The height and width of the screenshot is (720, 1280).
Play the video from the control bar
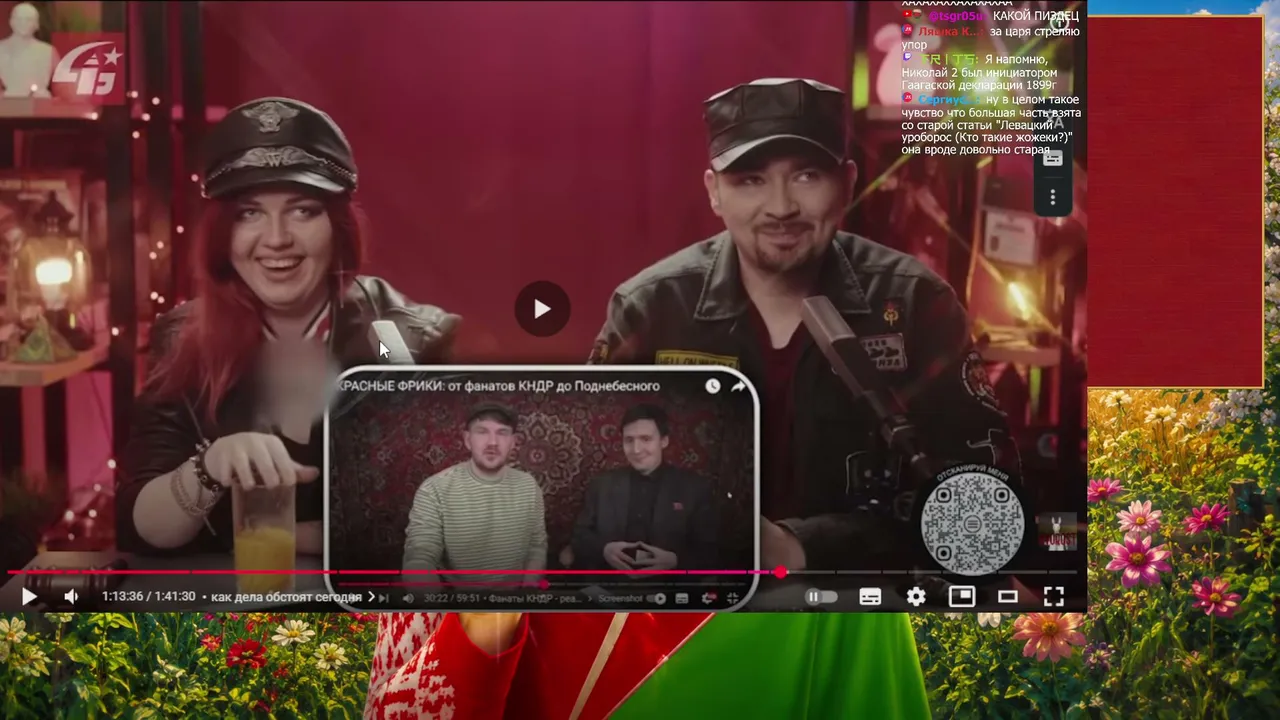coord(29,597)
